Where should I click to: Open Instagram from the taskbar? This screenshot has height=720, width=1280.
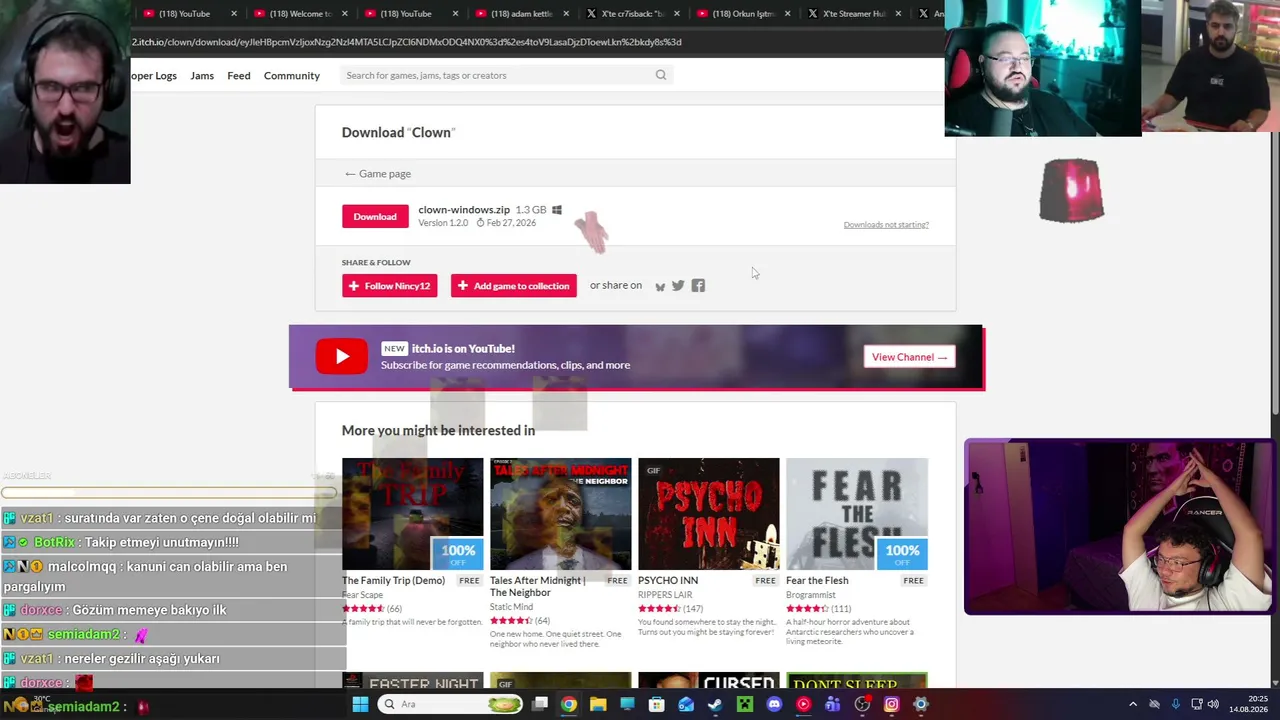pyautogui.click(x=892, y=704)
